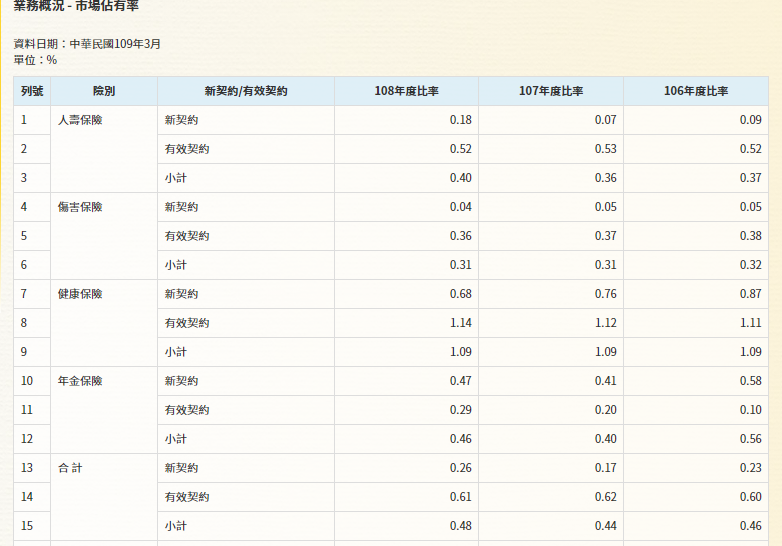Click the 險別 column header
Viewport: 782px width, 546px height.
(x=104, y=91)
